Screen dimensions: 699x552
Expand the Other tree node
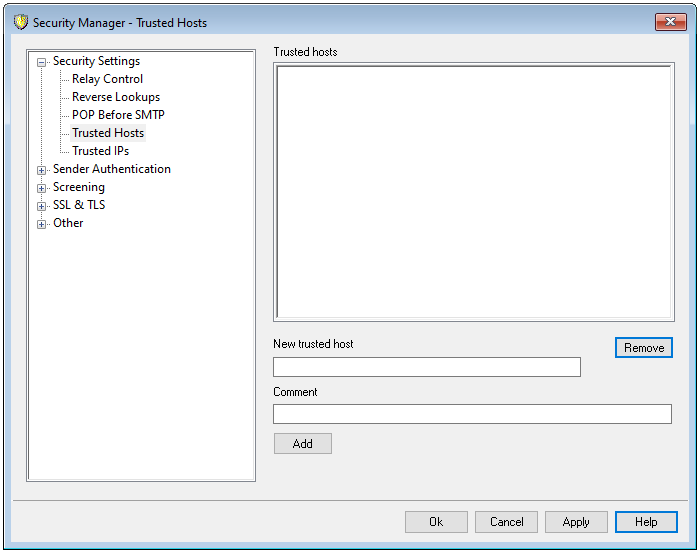click(x=42, y=224)
